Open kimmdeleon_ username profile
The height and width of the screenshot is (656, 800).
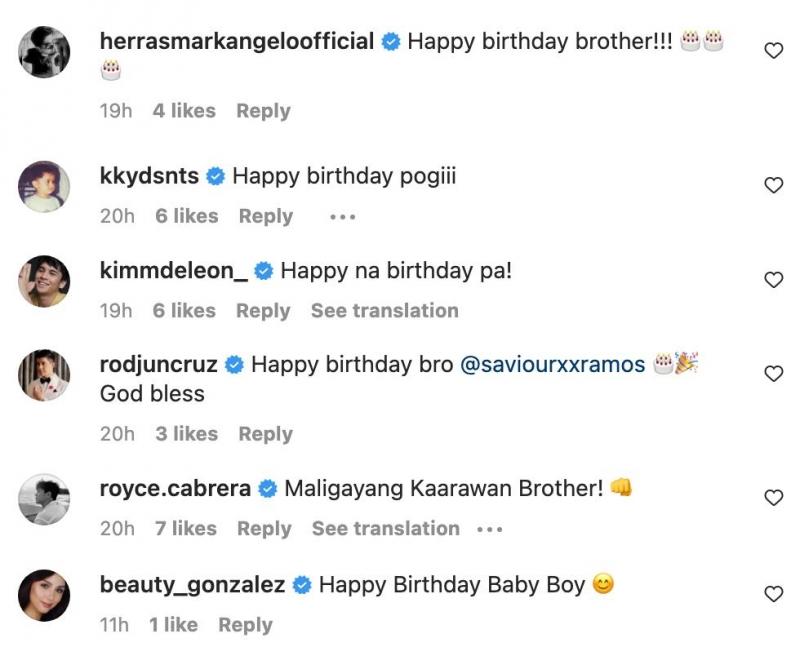click(x=174, y=270)
